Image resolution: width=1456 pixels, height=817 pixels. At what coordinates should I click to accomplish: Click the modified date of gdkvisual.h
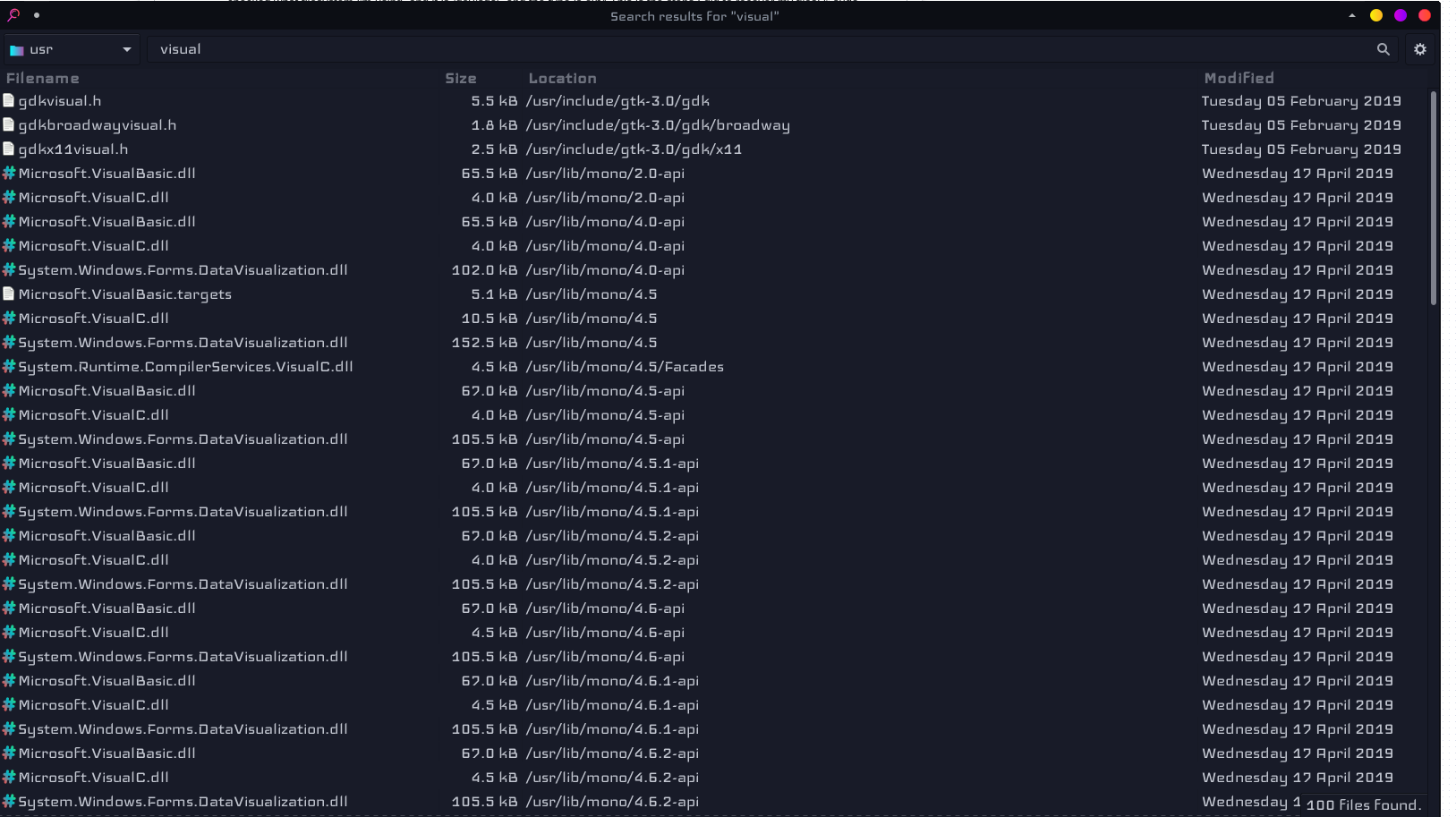point(1301,101)
